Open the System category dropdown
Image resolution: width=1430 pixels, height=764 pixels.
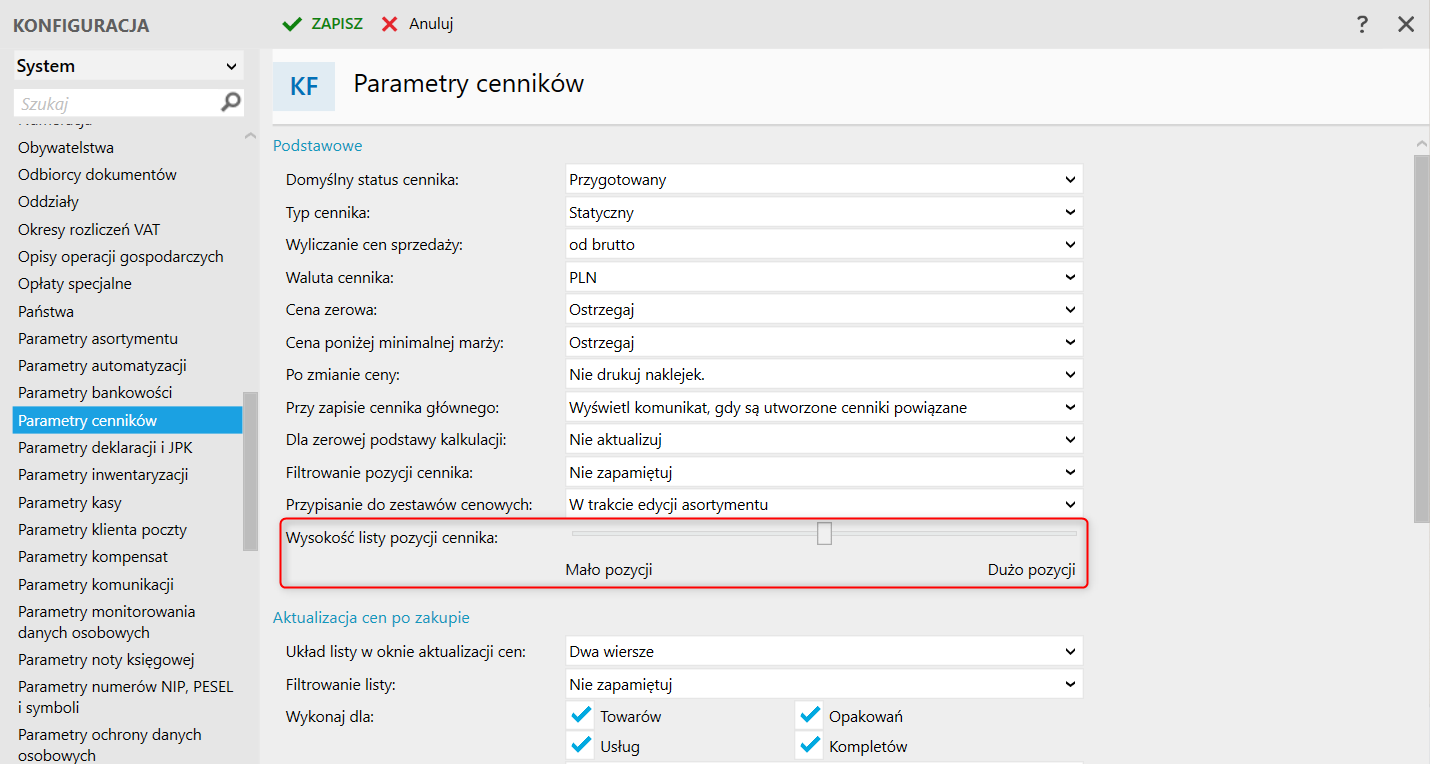(x=128, y=66)
